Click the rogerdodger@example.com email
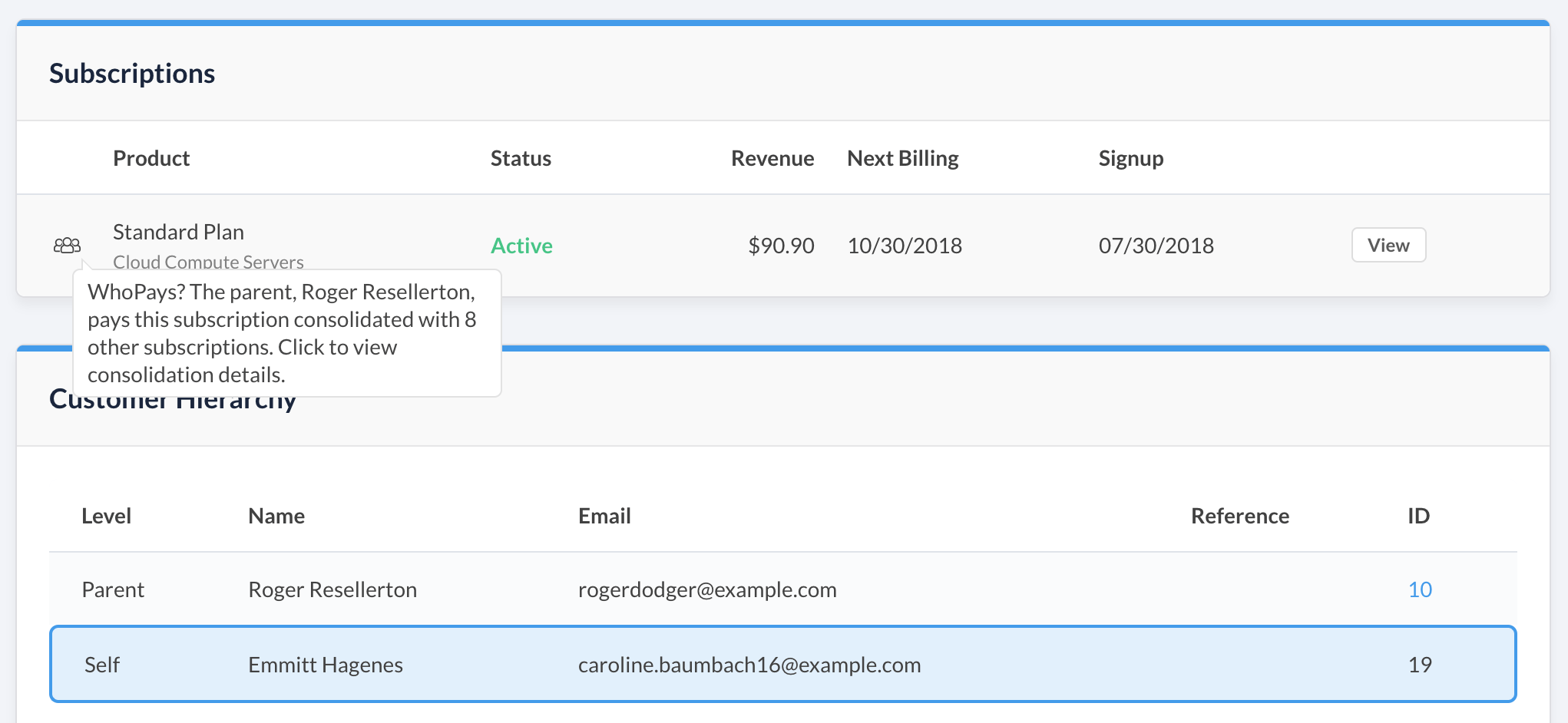Screen dimensions: 1568x723 coord(707,589)
